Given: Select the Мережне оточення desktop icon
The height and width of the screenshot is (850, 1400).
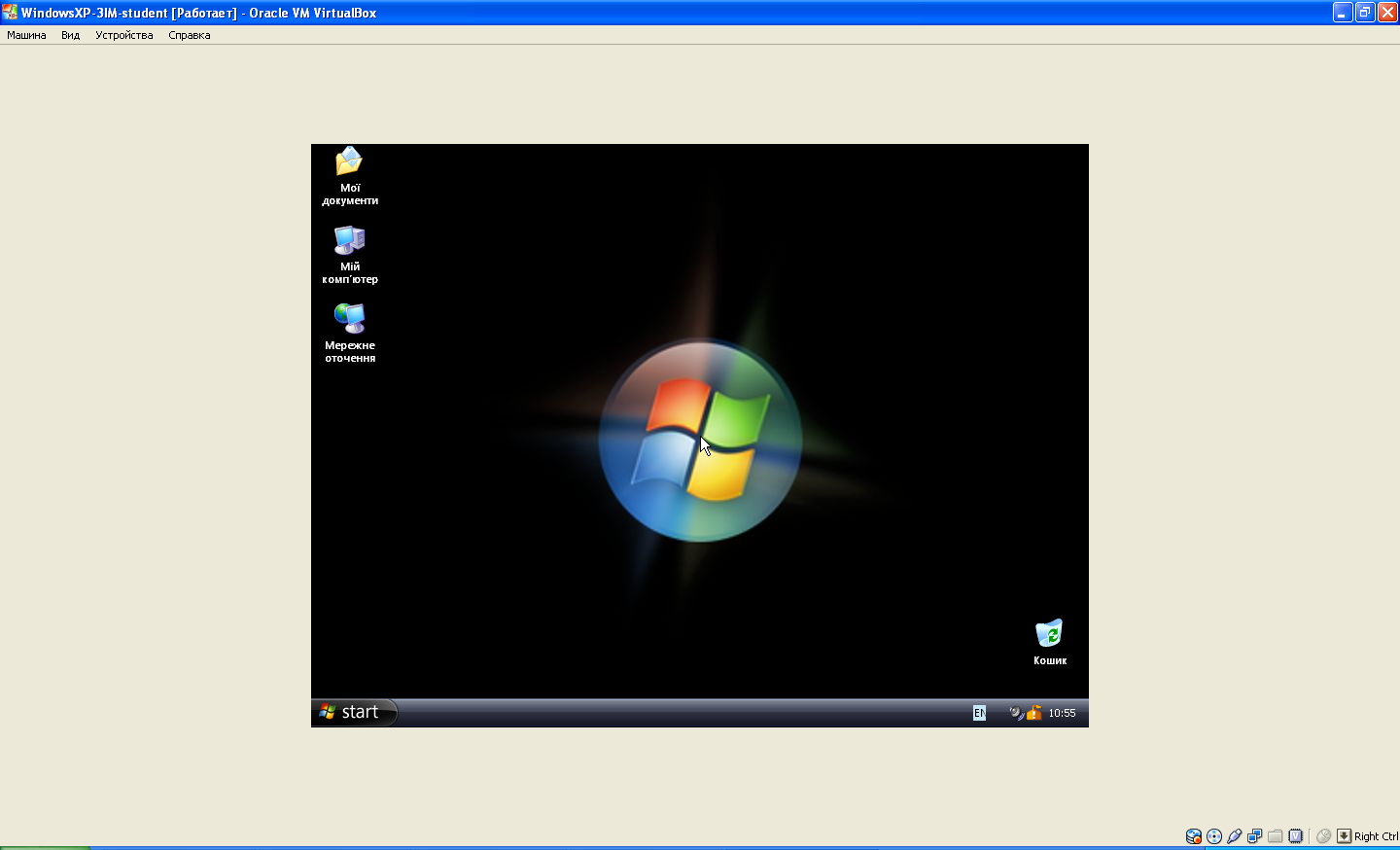Looking at the screenshot, I should pos(350,334).
